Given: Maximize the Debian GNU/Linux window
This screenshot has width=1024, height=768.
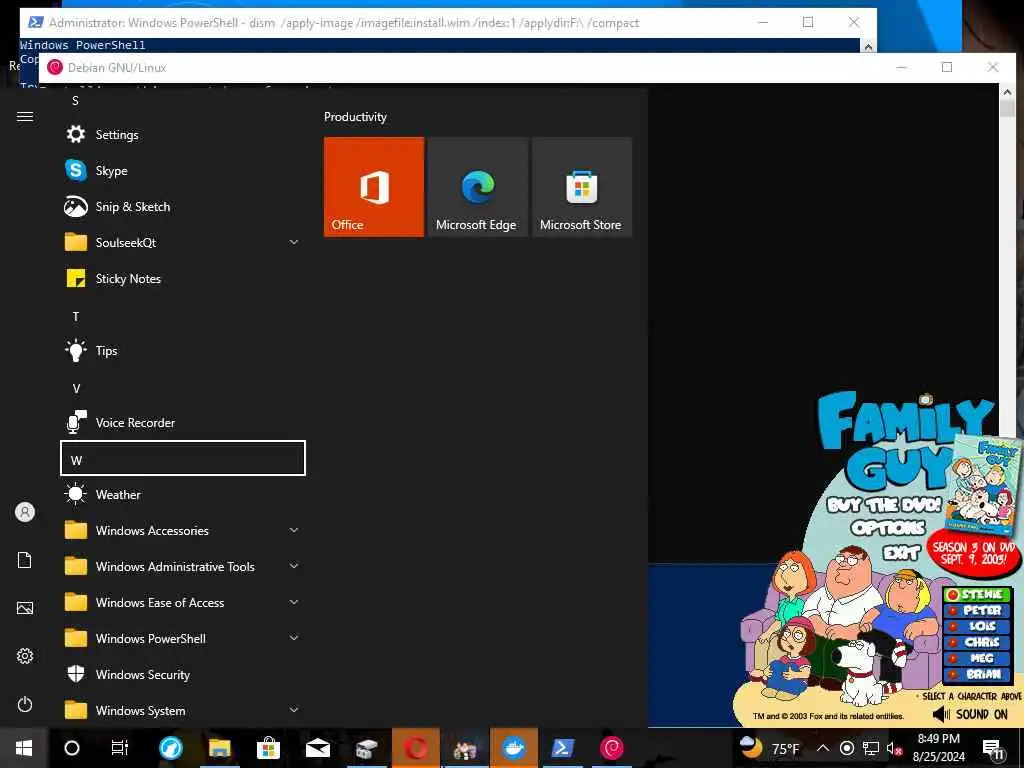Looking at the screenshot, I should click(947, 67).
